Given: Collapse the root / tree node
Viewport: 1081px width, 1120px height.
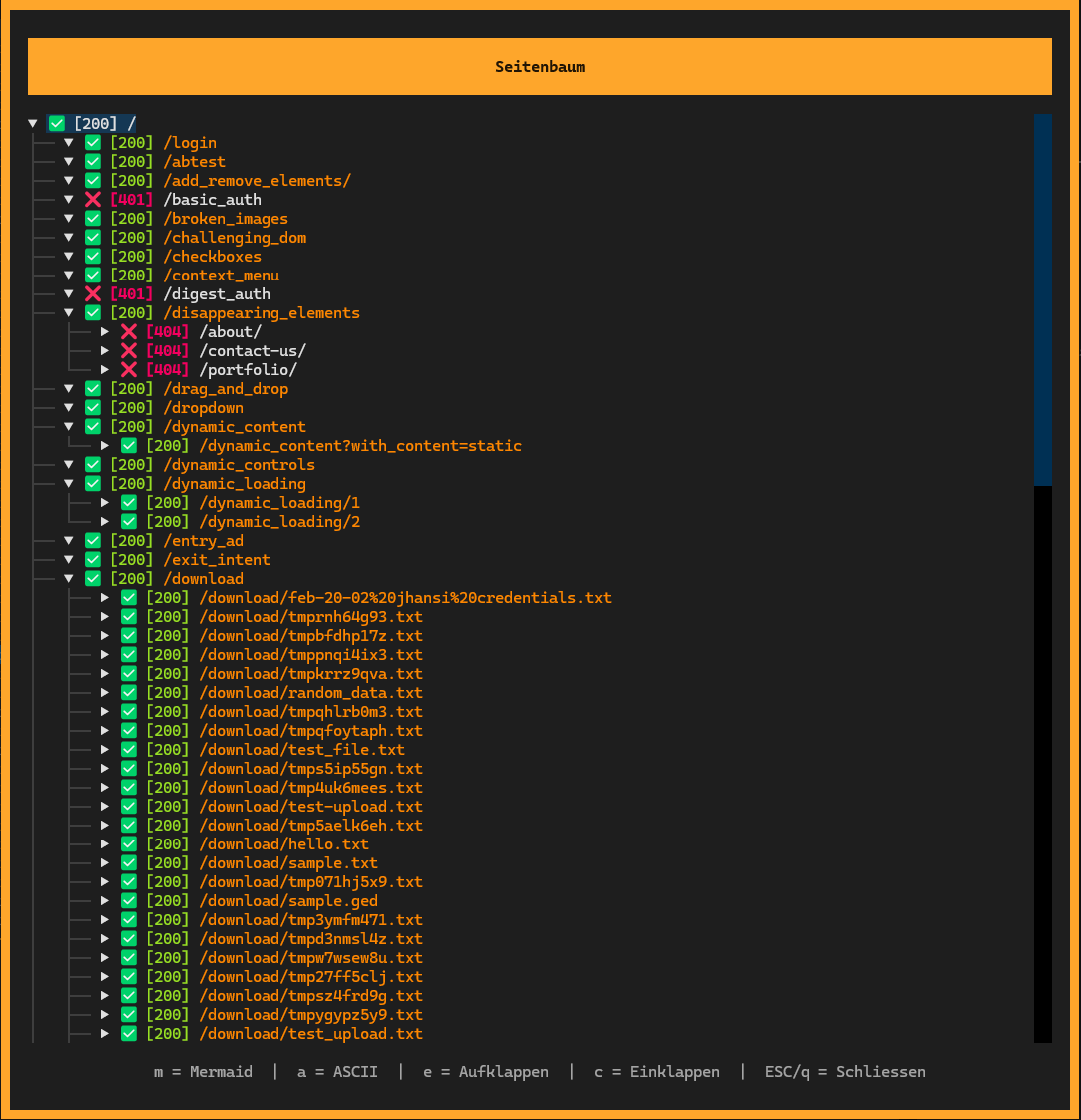Looking at the screenshot, I should pos(33,122).
